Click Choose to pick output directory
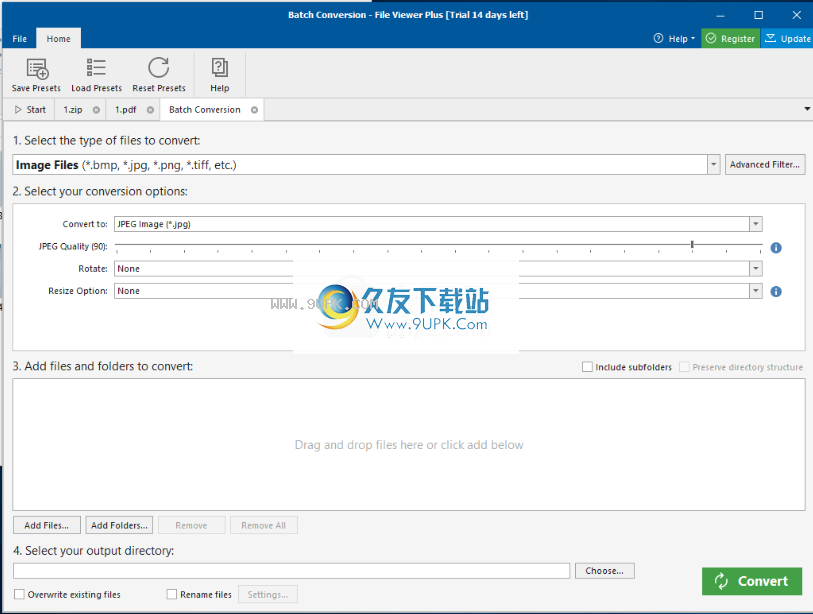The image size is (813, 614). pos(605,571)
